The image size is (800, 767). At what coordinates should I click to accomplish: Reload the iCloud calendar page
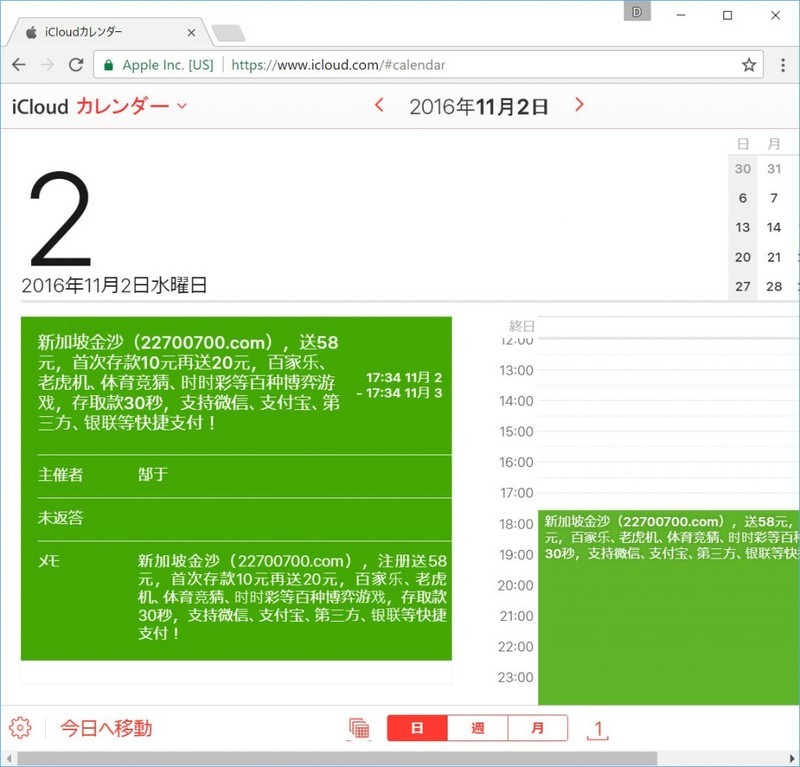(76, 65)
